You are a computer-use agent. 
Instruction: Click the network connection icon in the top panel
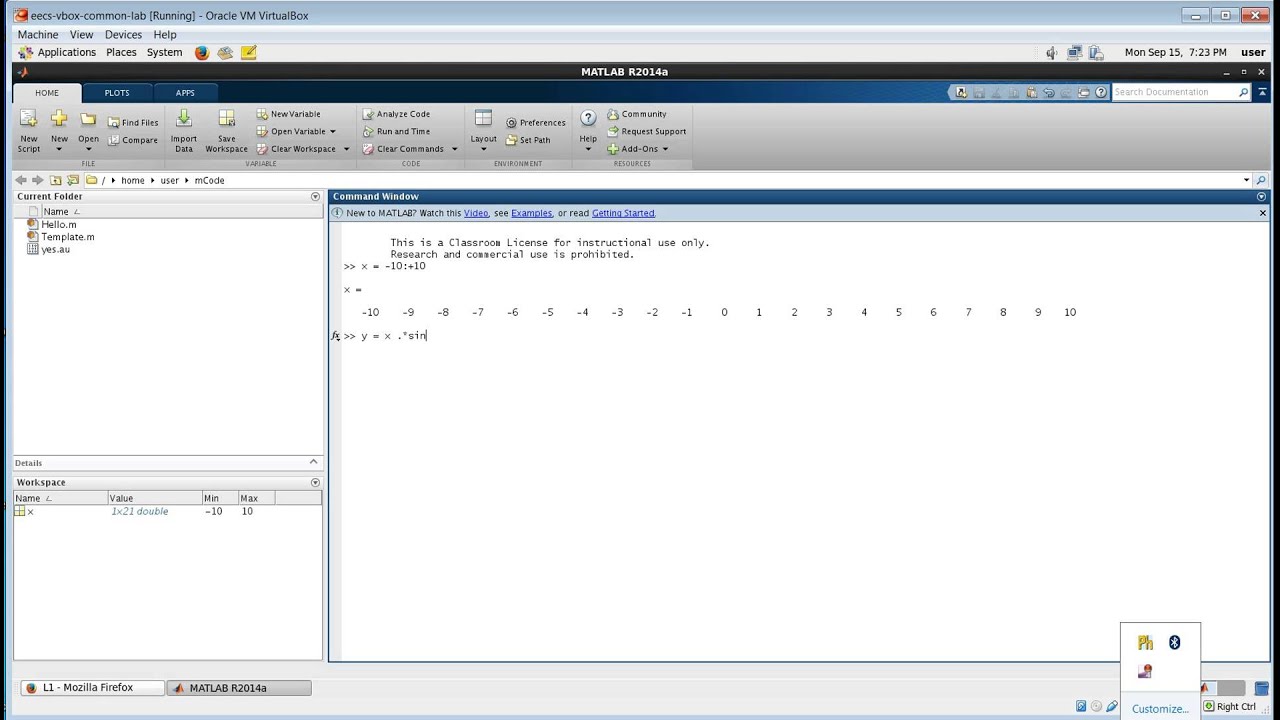(x=1075, y=53)
